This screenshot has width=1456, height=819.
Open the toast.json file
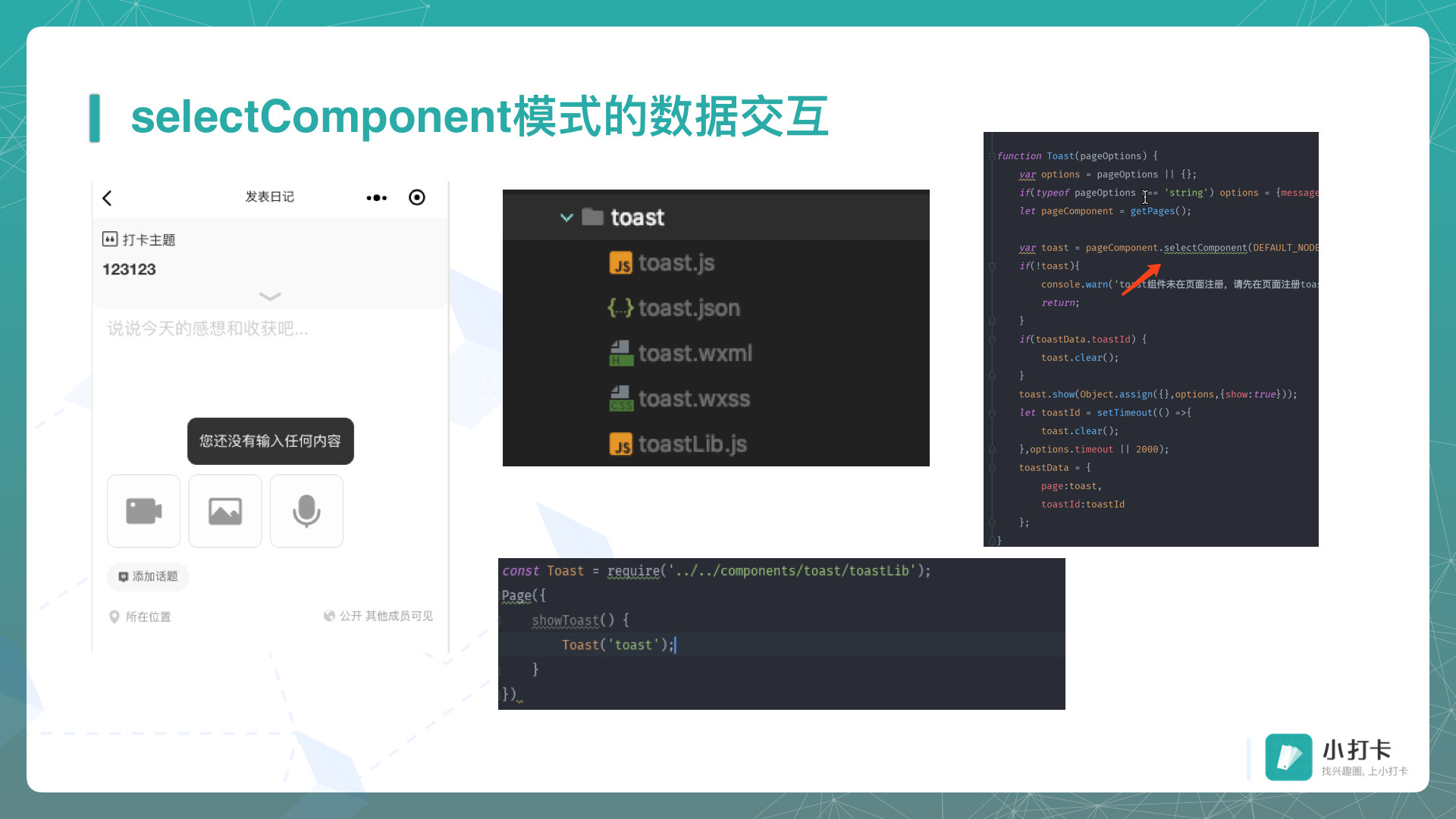coord(689,308)
